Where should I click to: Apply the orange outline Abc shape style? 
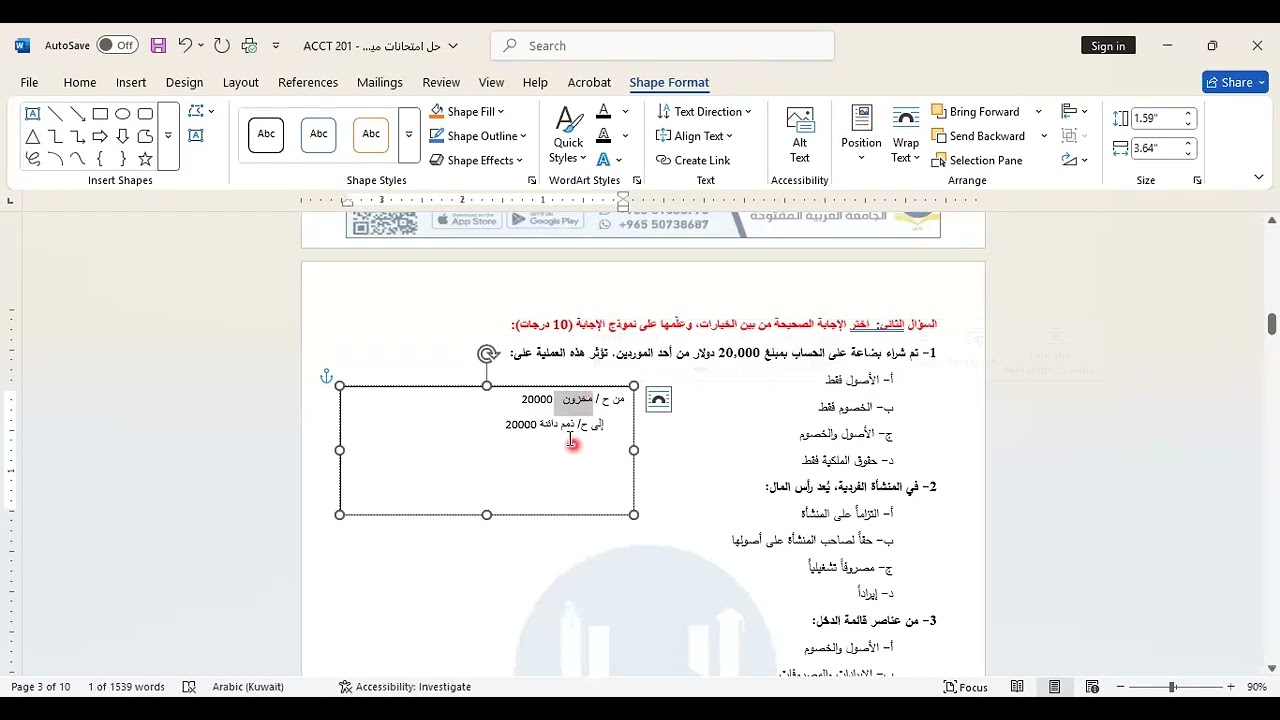(x=371, y=134)
